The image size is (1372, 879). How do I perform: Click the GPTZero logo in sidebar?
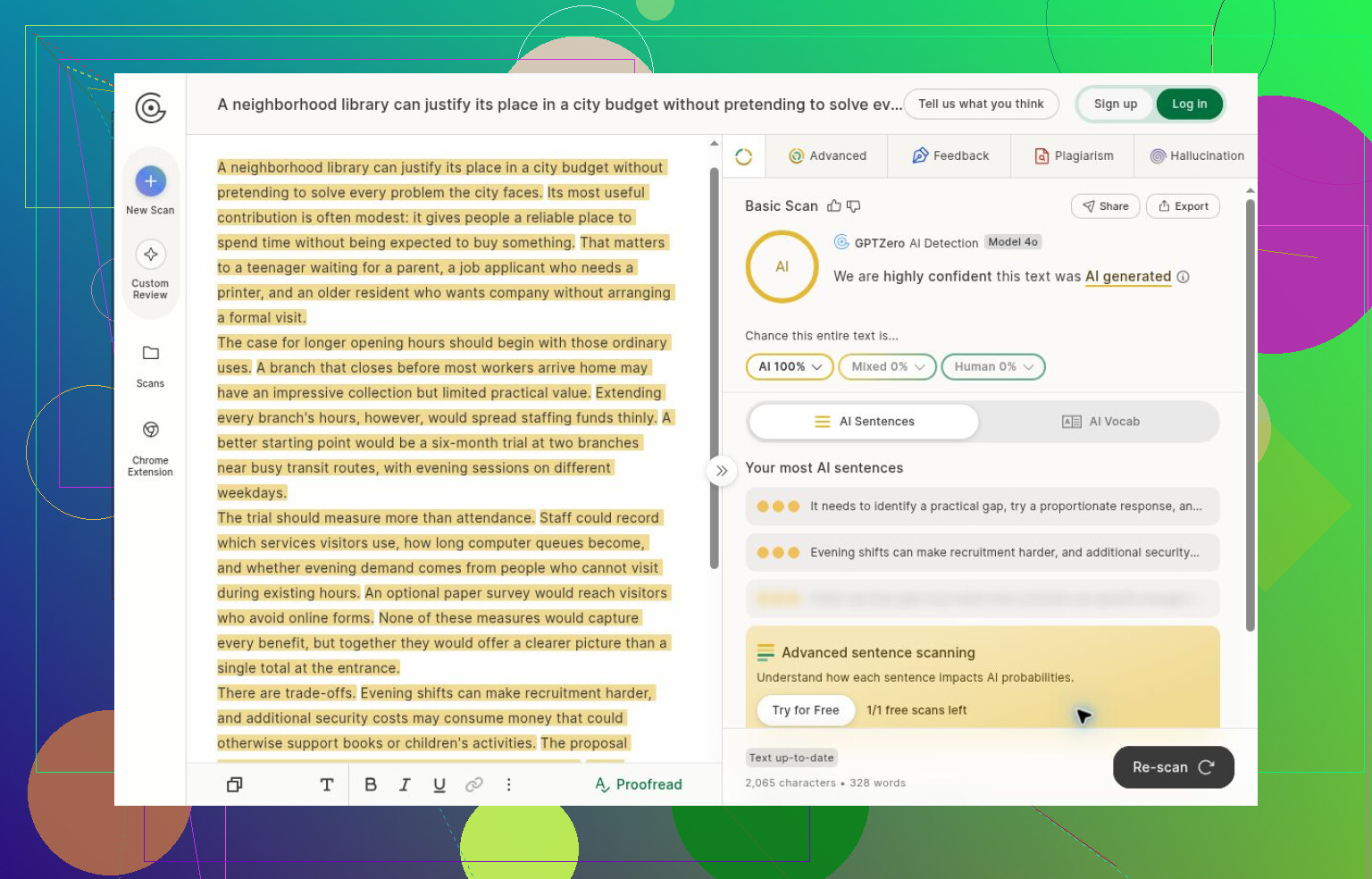pyautogui.click(x=150, y=108)
